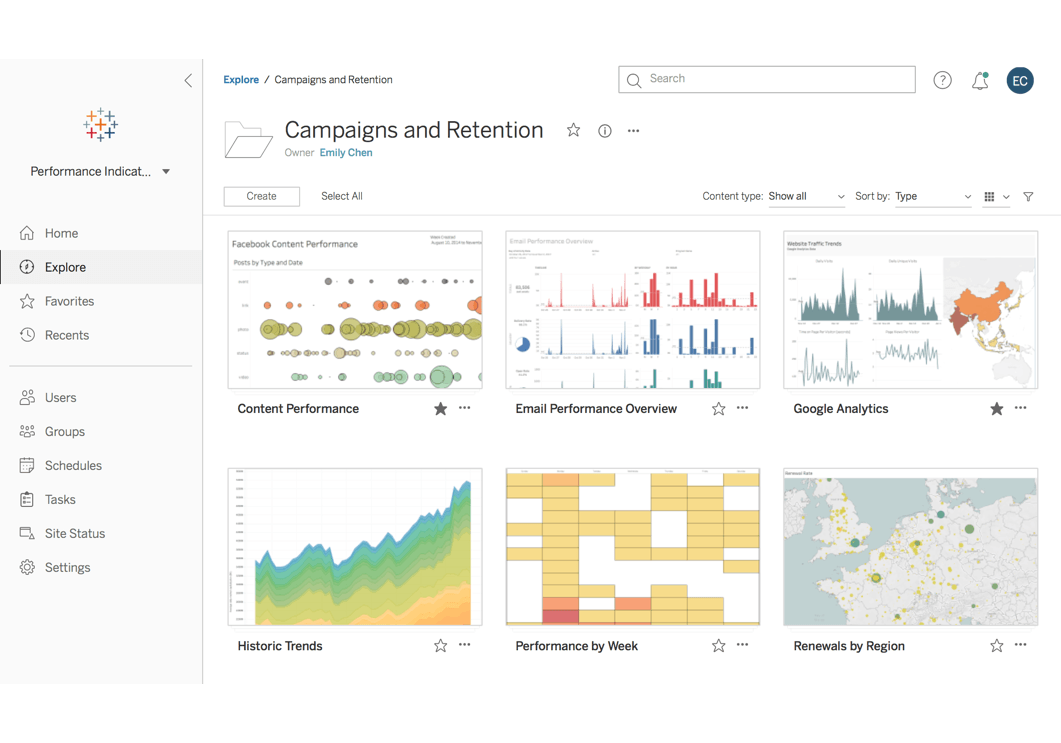Favorite the Campaigns and Retention project
The width and height of the screenshot is (1061, 743).
point(573,131)
